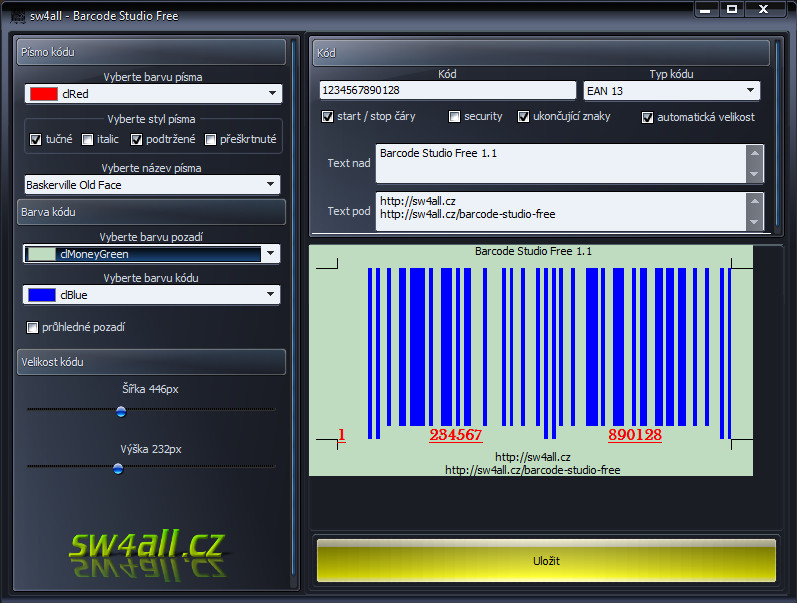797x603 pixels.
Task: Toggle the tučné bold checkbox
Action: click(x=36, y=139)
